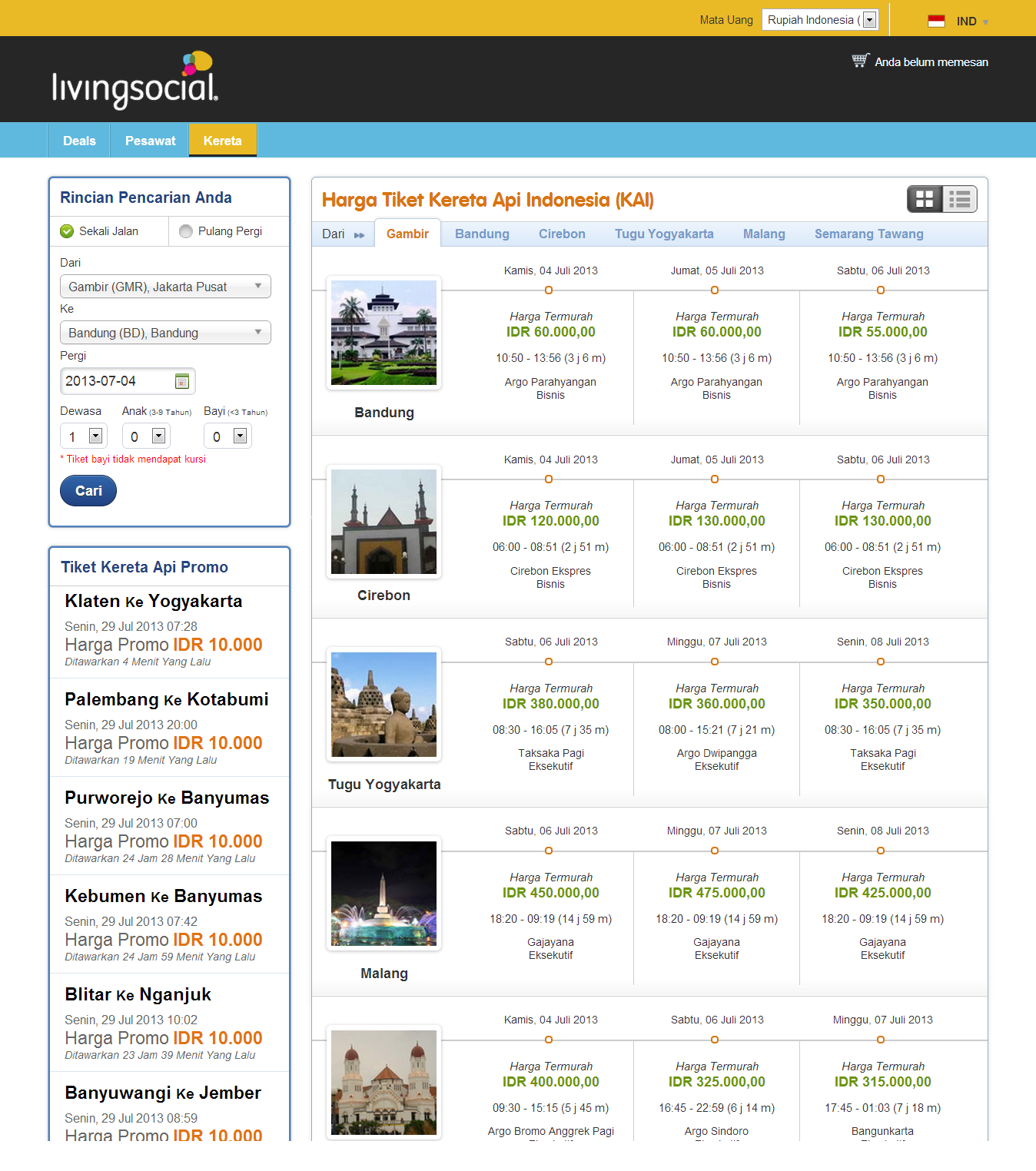Click the Bandung destination thumbnail

tap(384, 333)
